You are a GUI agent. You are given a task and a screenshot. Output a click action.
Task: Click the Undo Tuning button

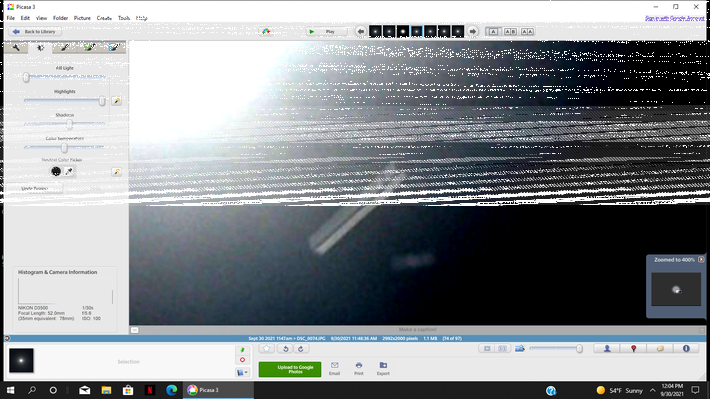pos(35,188)
